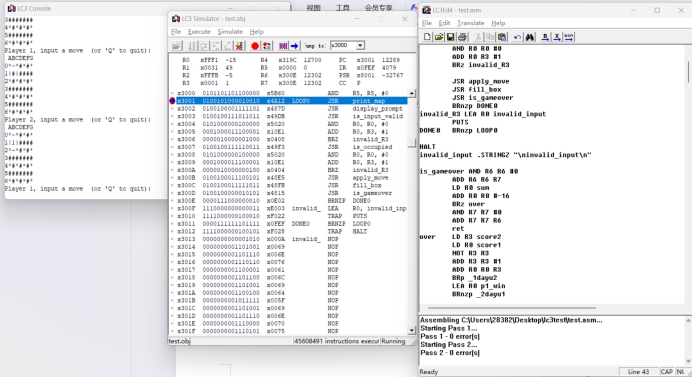Click the 工具 menu in background application

point(342,8)
